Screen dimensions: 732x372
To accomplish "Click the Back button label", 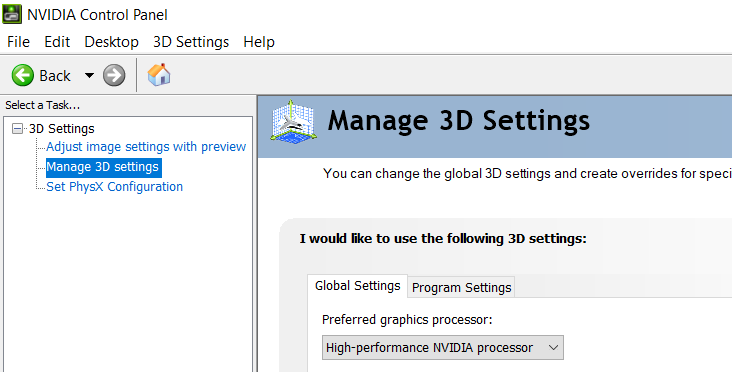I will (55, 76).
